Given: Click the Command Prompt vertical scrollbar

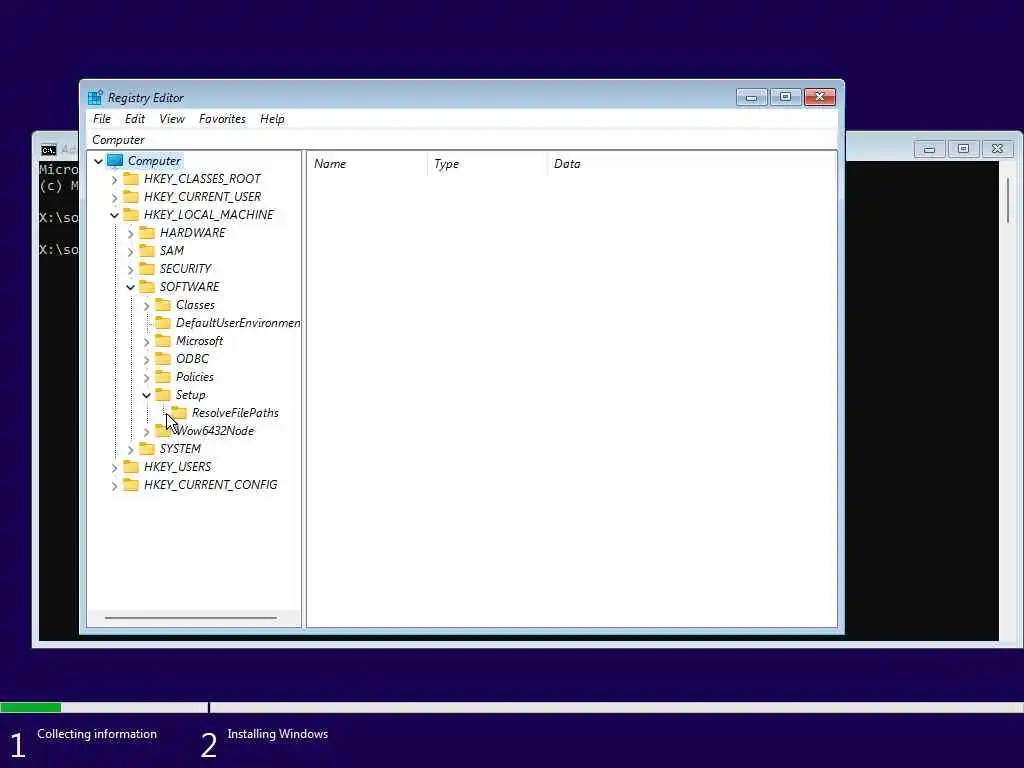Looking at the screenshot, I should click(x=1008, y=199).
